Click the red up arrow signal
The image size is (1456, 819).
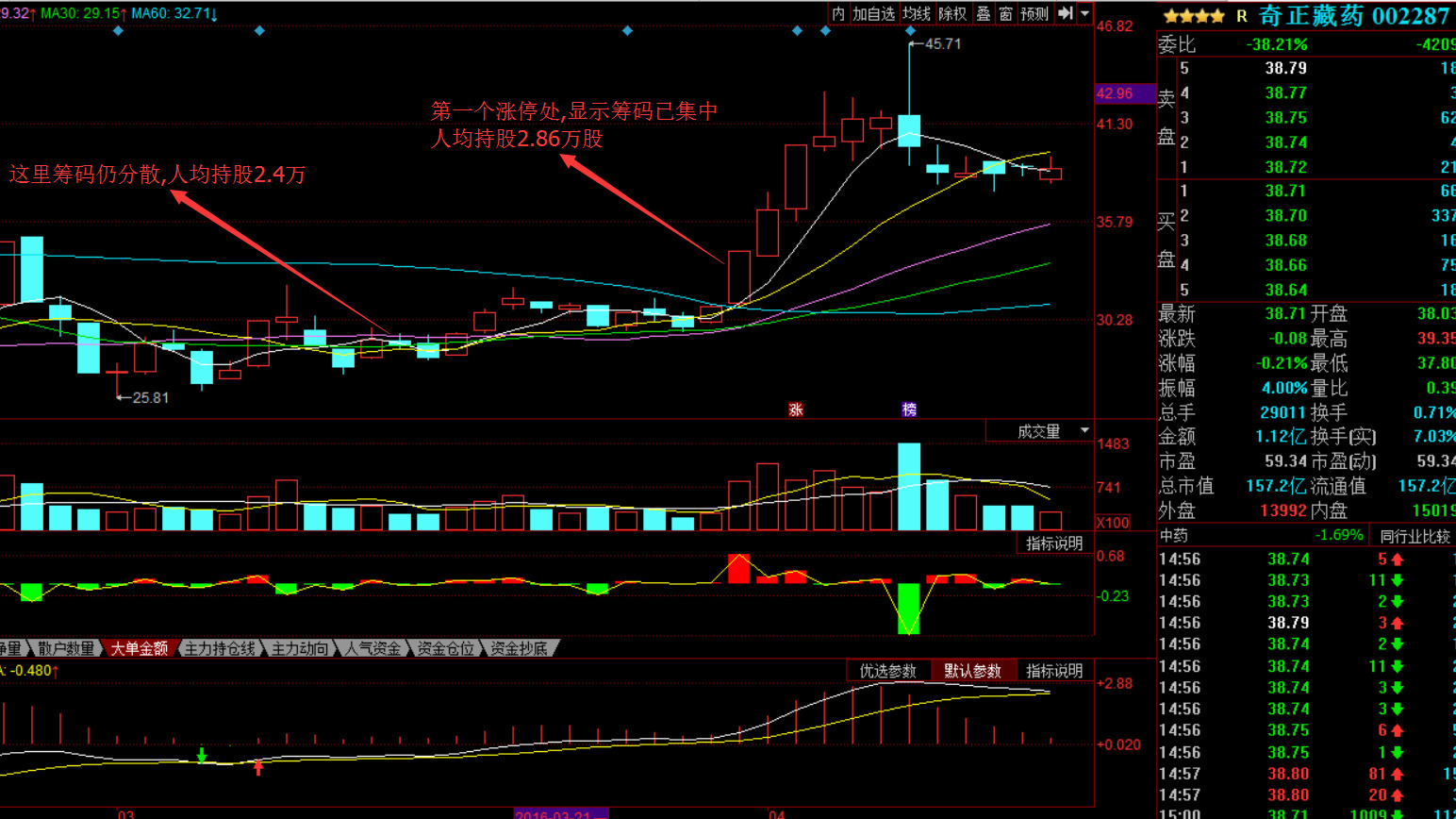258,767
